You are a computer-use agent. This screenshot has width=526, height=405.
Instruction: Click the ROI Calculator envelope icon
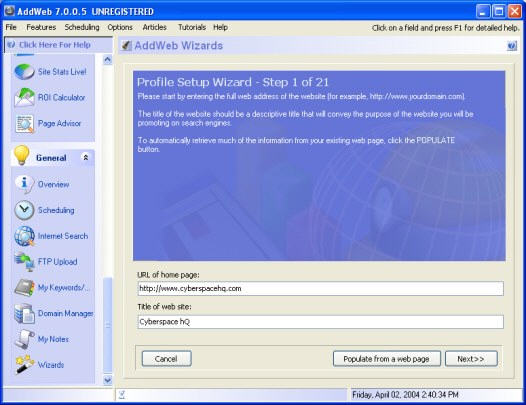click(24, 97)
